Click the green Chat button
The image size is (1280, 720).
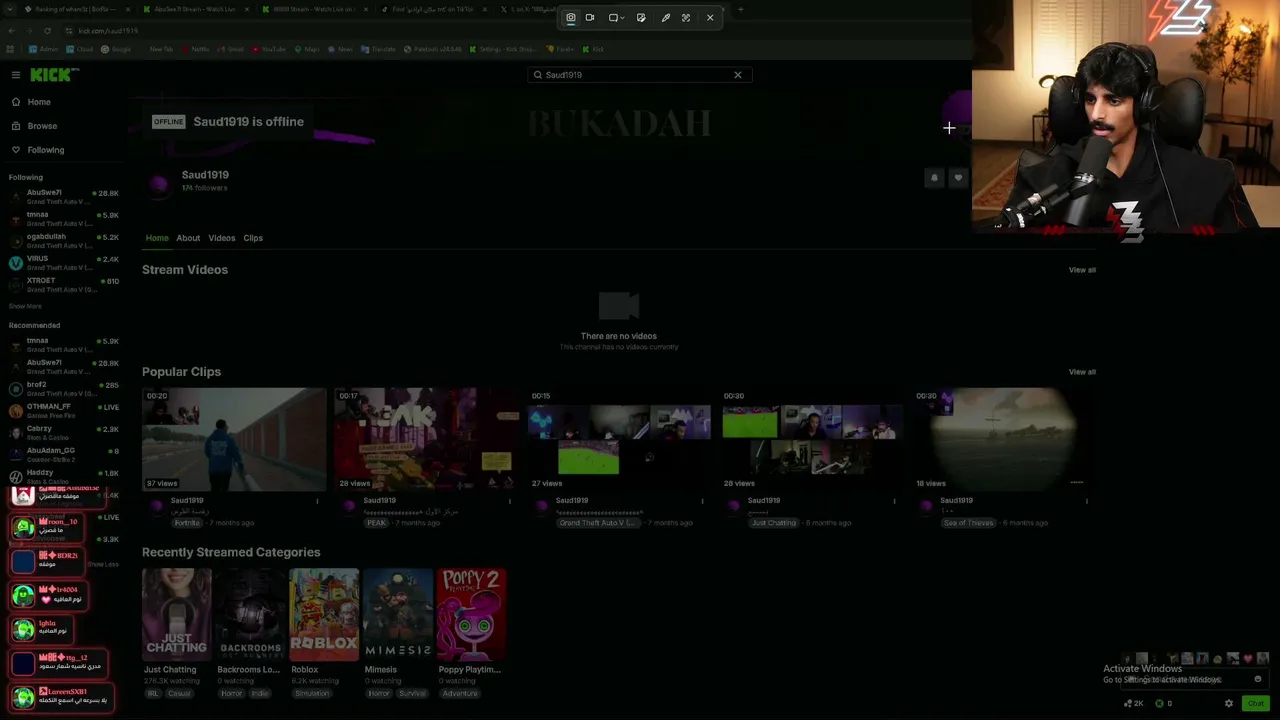(x=1256, y=703)
